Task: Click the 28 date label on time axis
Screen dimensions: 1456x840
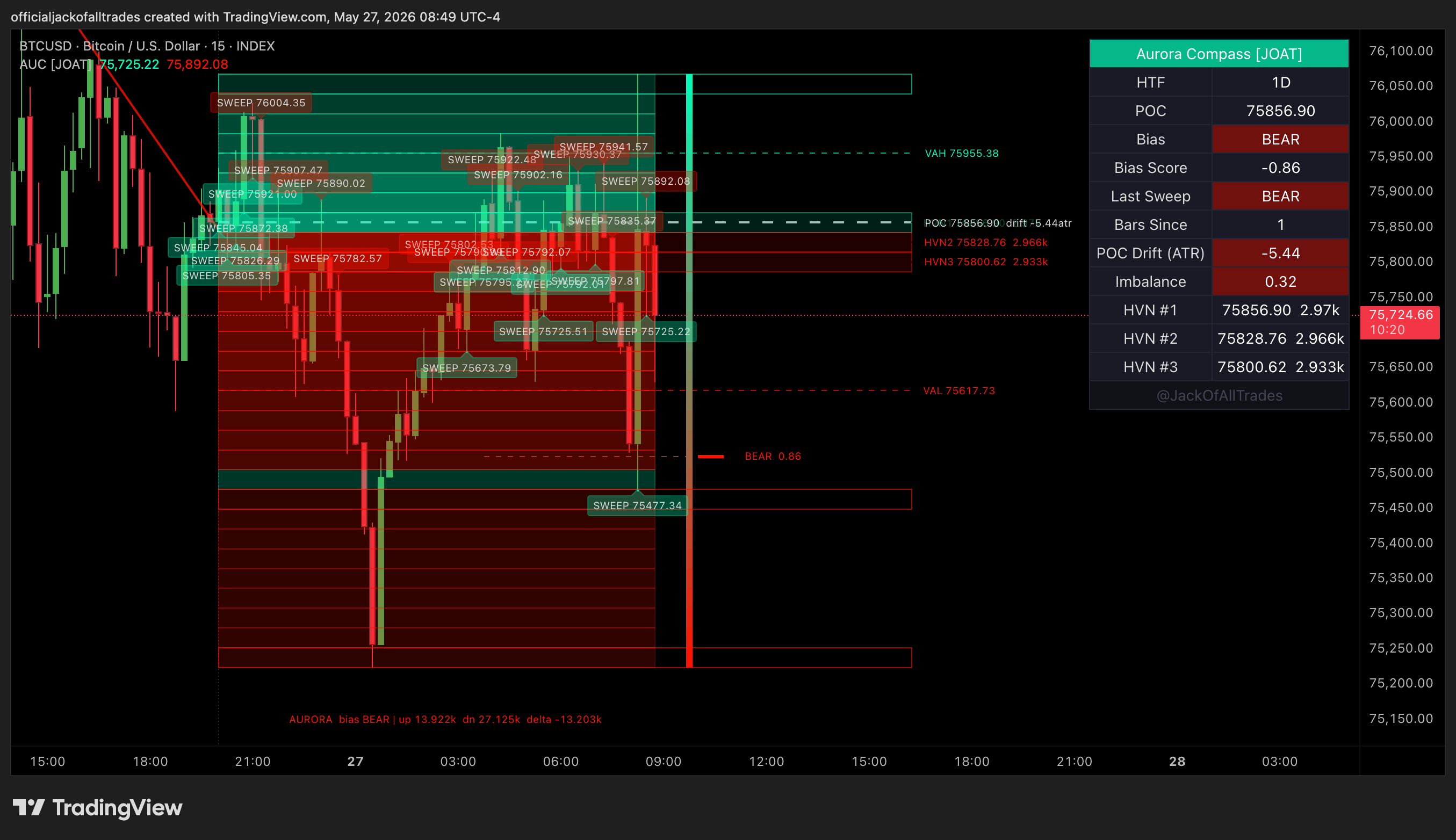Action: pos(1177,762)
